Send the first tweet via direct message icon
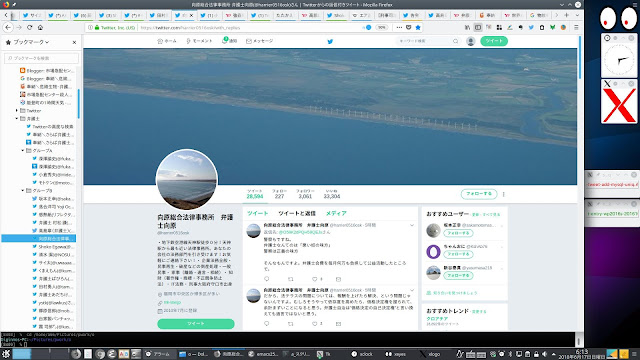 (338, 279)
